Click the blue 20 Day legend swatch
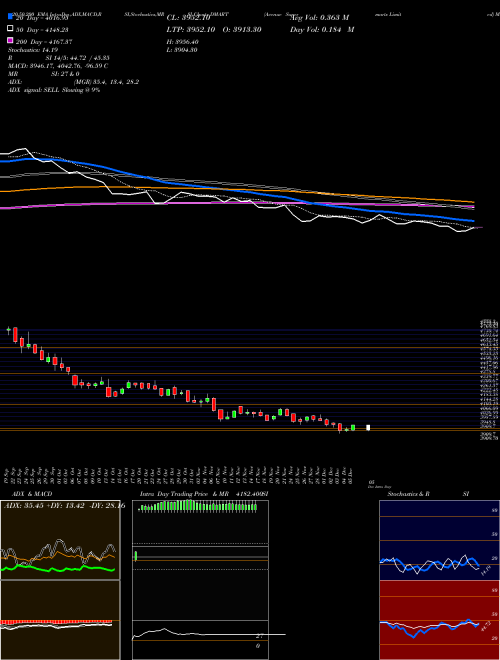The width and height of the screenshot is (500, 660). click(10, 17)
